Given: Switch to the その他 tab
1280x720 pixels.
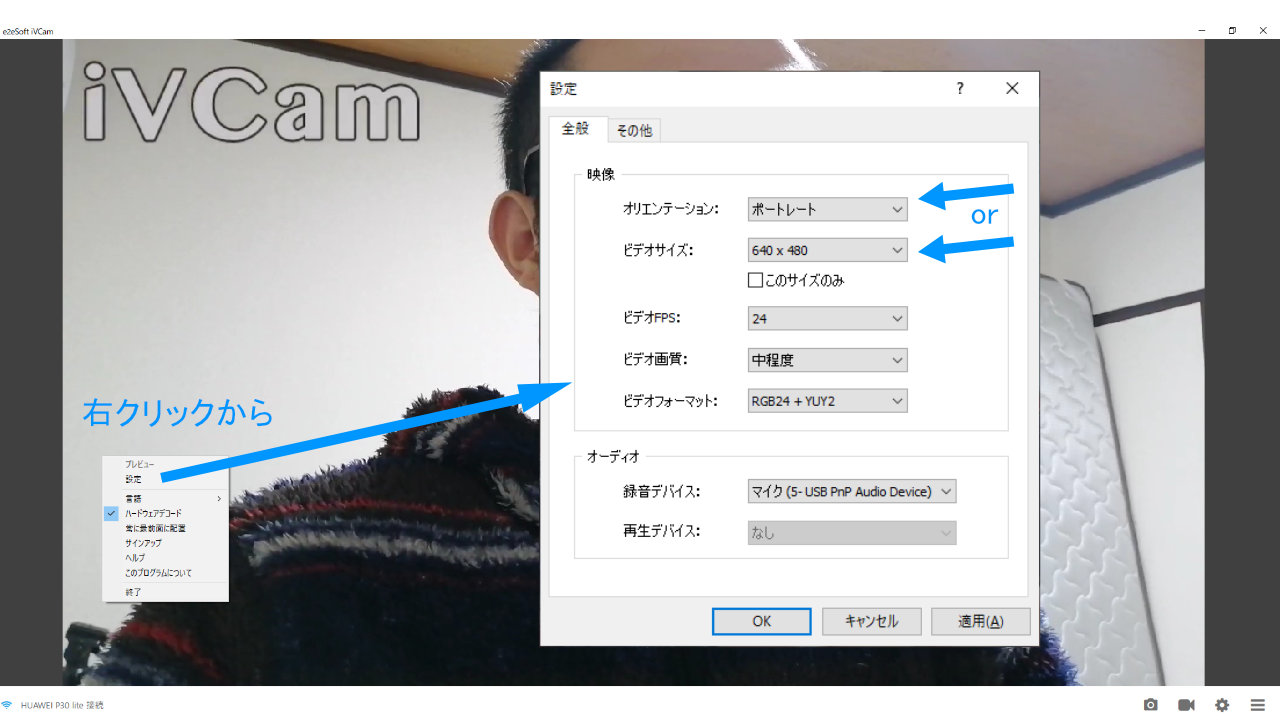Looking at the screenshot, I should click(634, 131).
